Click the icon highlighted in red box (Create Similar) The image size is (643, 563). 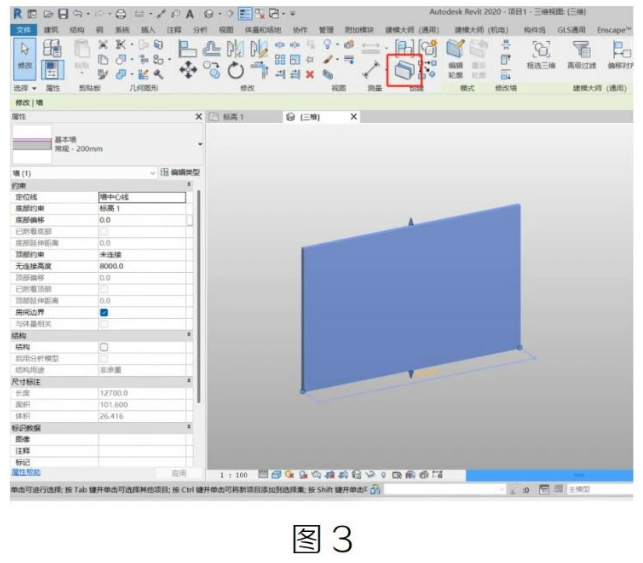pos(404,70)
